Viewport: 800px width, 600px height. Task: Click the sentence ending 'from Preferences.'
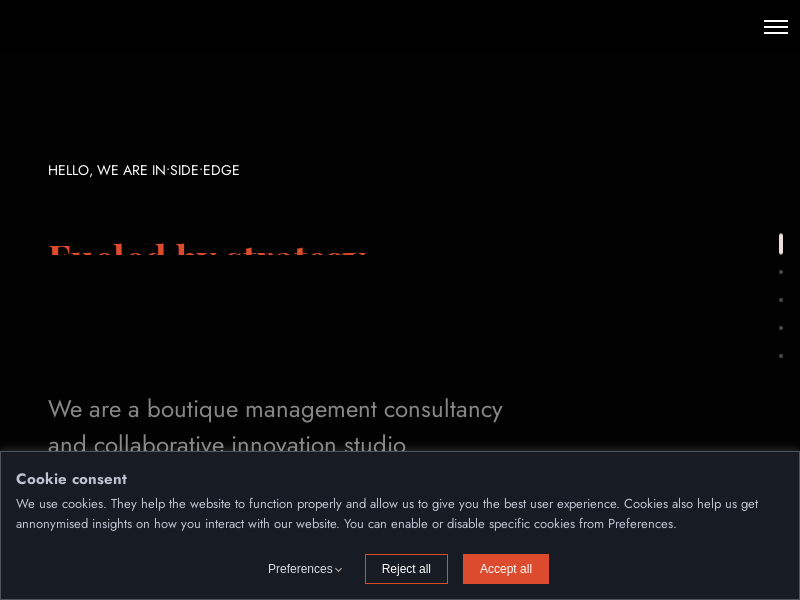(x=345, y=523)
